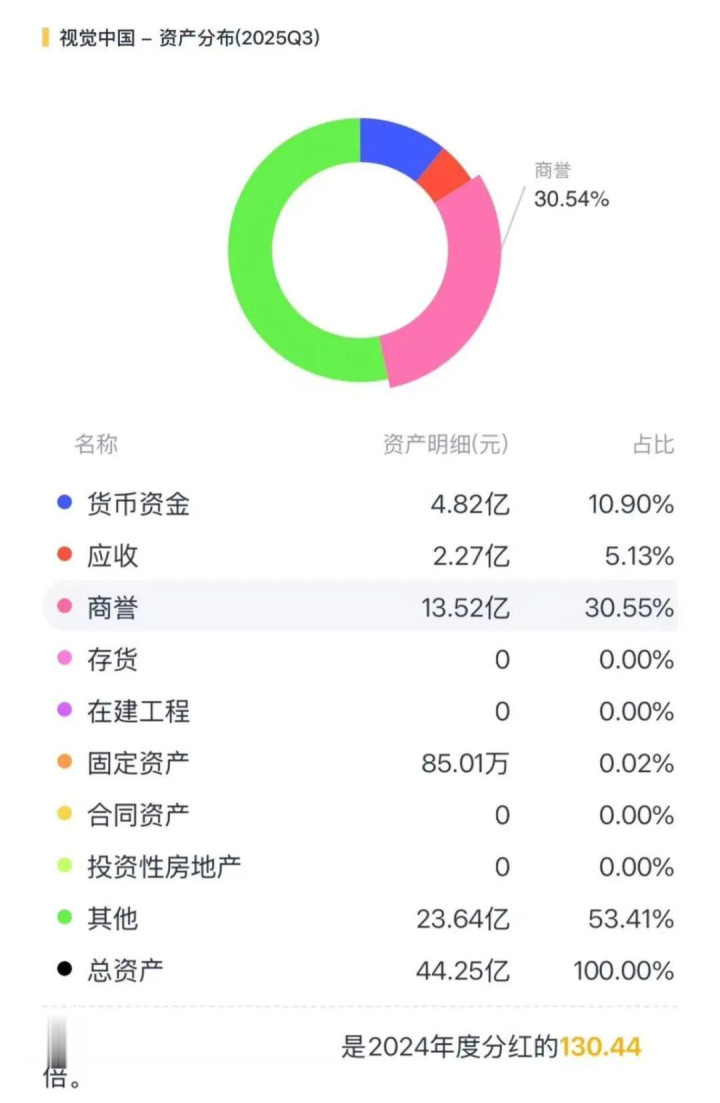
Task: Click the highlighted 130.44 value
Action: [x=600, y=1047]
